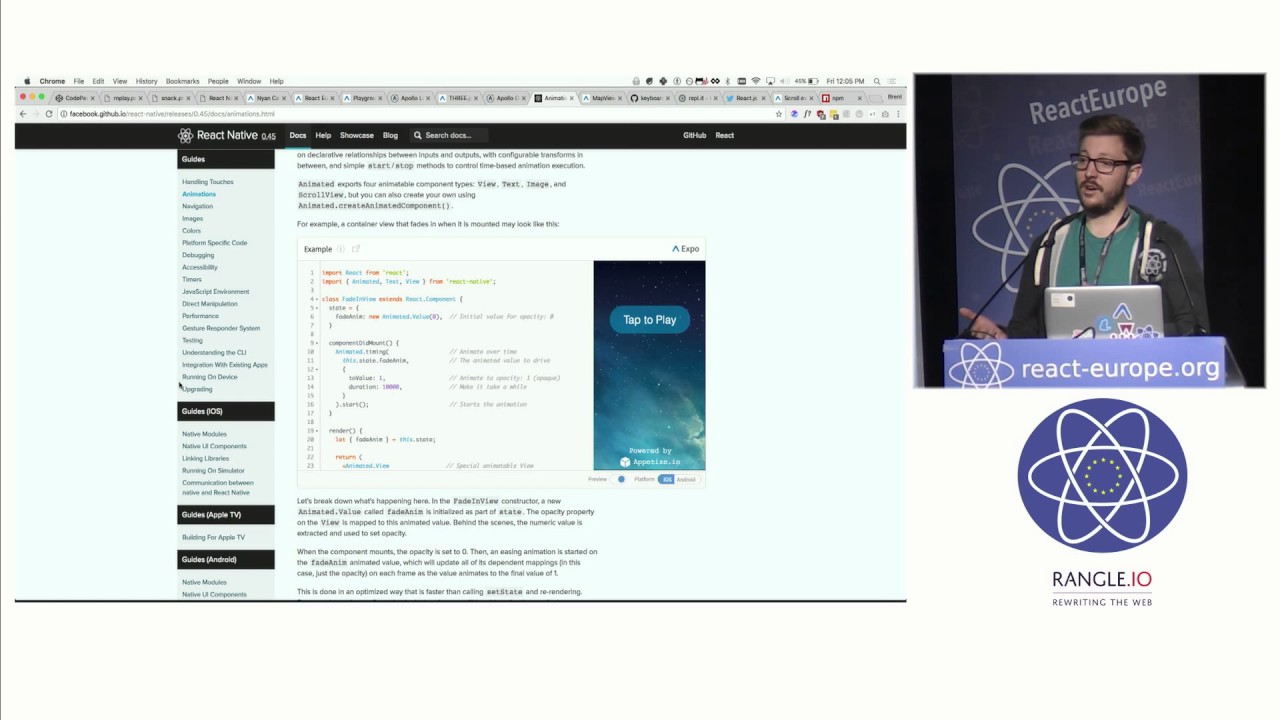Viewport: 1280px width, 720px height.
Task: Open the example in new window icon
Action: [355, 249]
